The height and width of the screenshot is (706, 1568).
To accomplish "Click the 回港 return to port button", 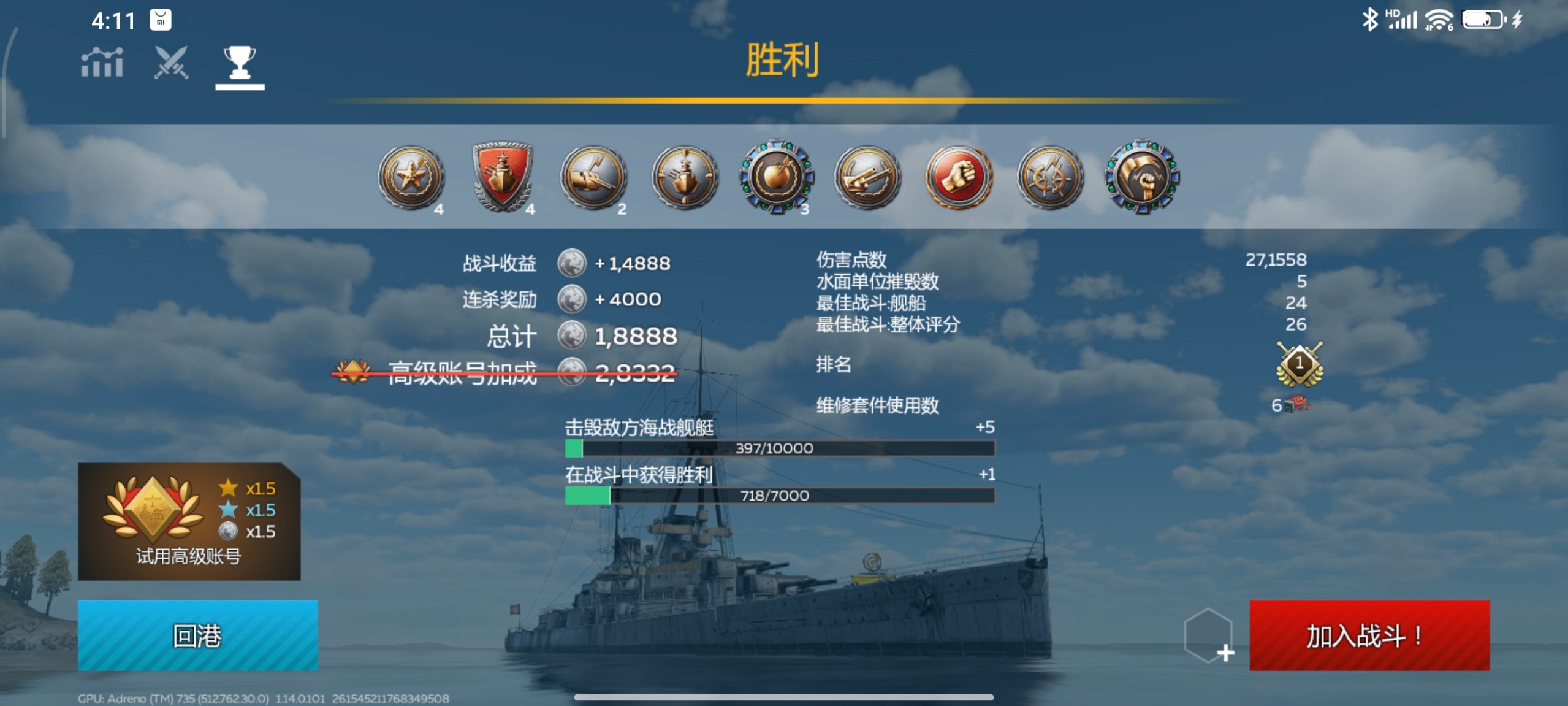I will (x=198, y=635).
